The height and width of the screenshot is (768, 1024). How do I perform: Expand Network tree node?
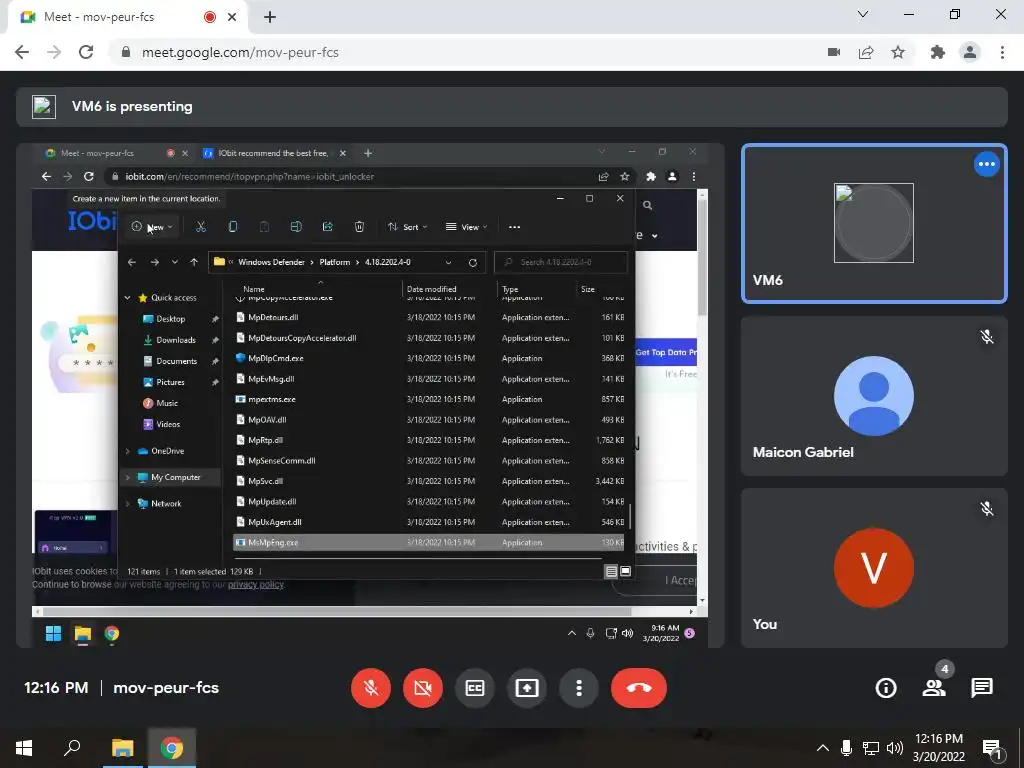[x=127, y=504]
